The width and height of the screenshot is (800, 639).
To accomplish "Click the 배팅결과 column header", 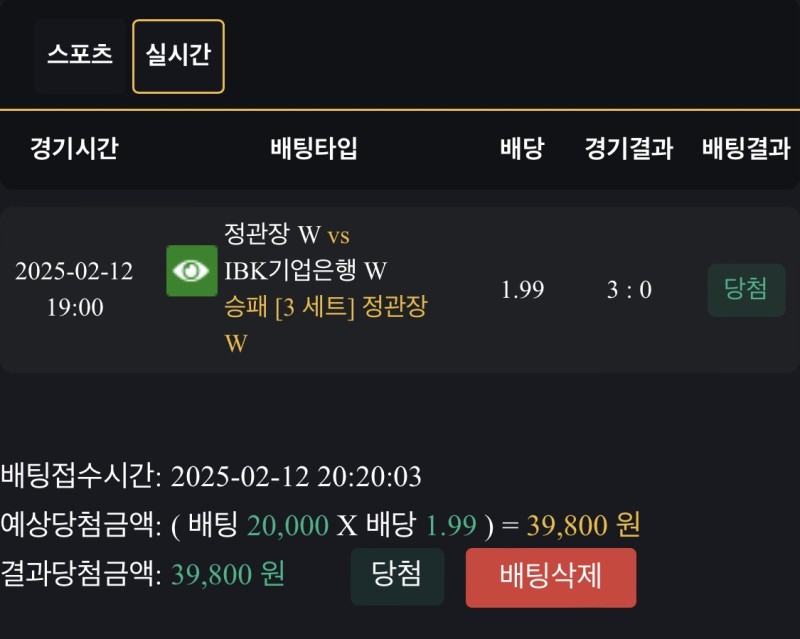I will [x=746, y=150].
